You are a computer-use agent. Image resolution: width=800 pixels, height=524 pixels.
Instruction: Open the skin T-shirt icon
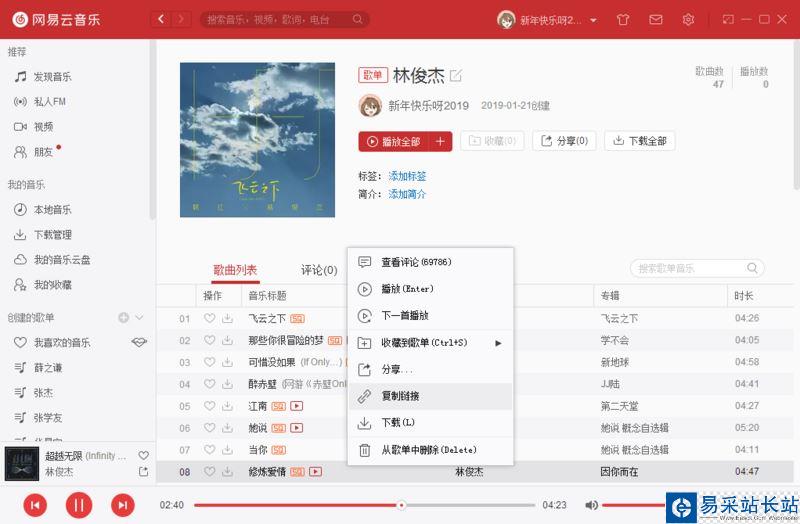tap(622, 19)
